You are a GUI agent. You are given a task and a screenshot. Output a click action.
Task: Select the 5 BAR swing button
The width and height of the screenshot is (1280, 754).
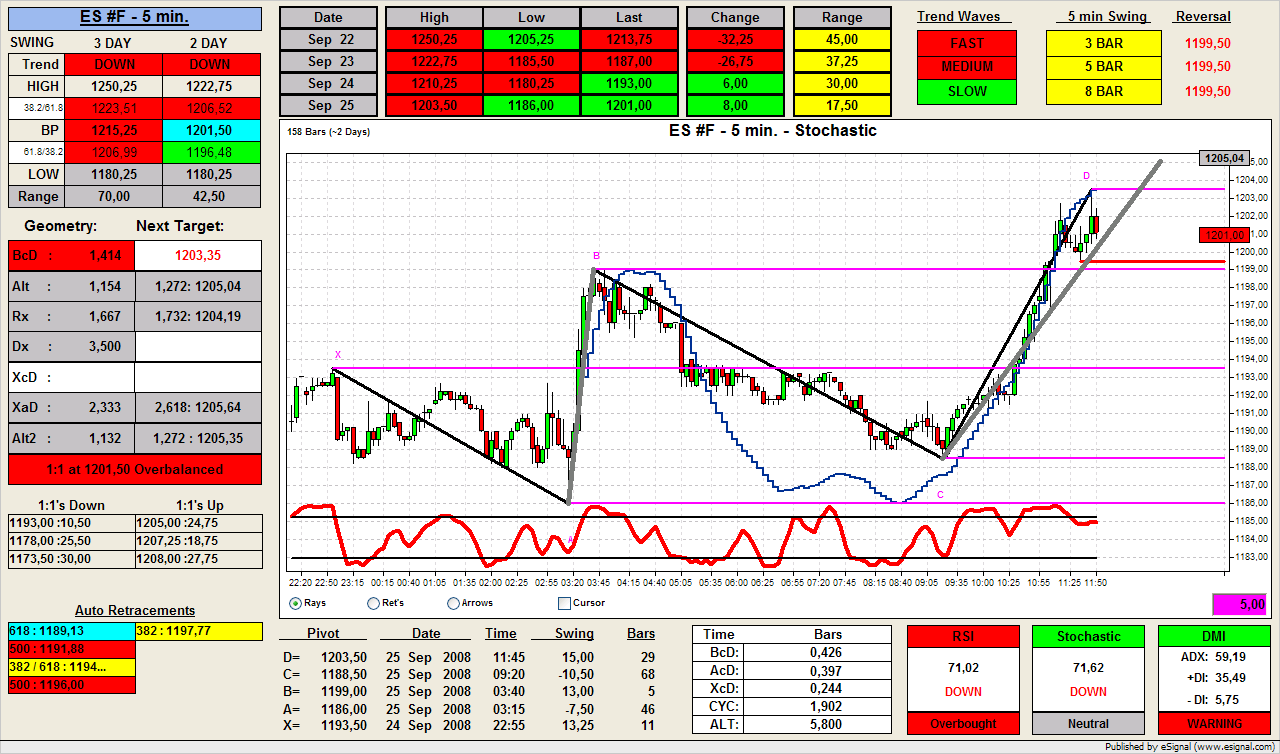pyautogui.click(x=1103, y=67)
